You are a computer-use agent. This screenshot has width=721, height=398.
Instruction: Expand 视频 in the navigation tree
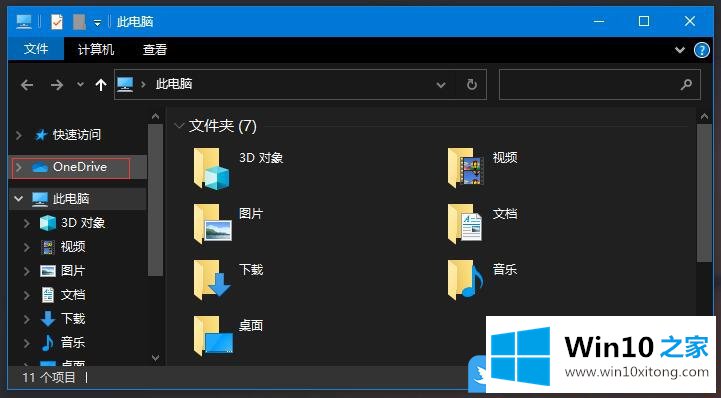[27, 247]
